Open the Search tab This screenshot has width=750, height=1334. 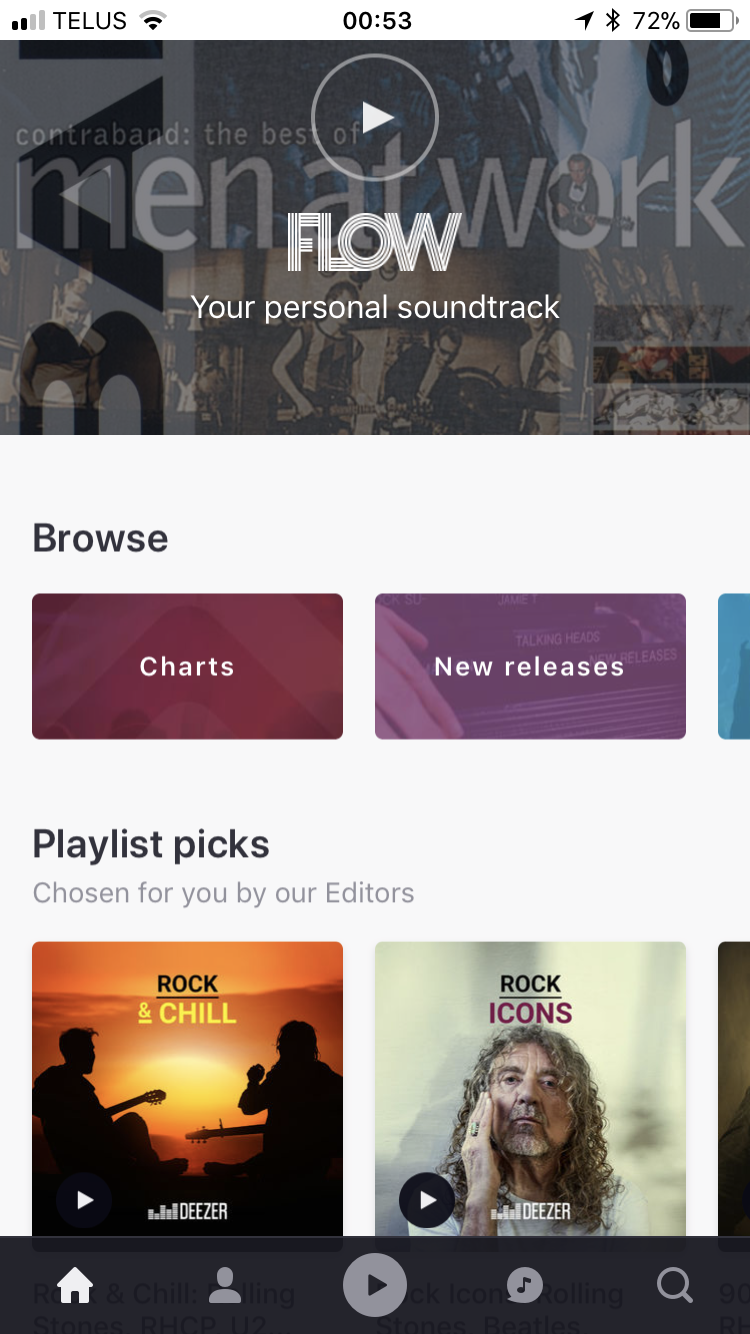click(x=675, y=1285)
